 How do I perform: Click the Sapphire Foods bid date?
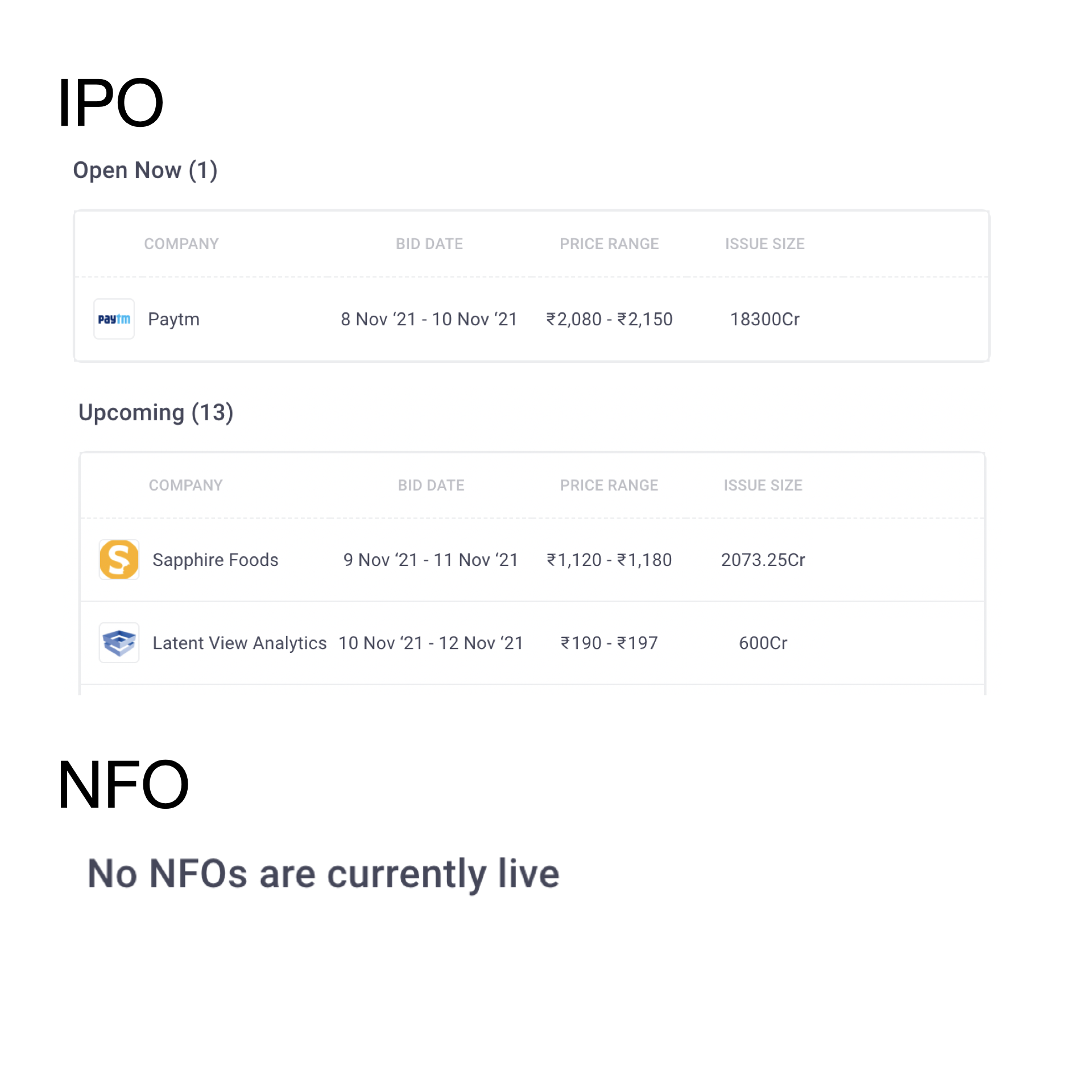pos(431,560)
